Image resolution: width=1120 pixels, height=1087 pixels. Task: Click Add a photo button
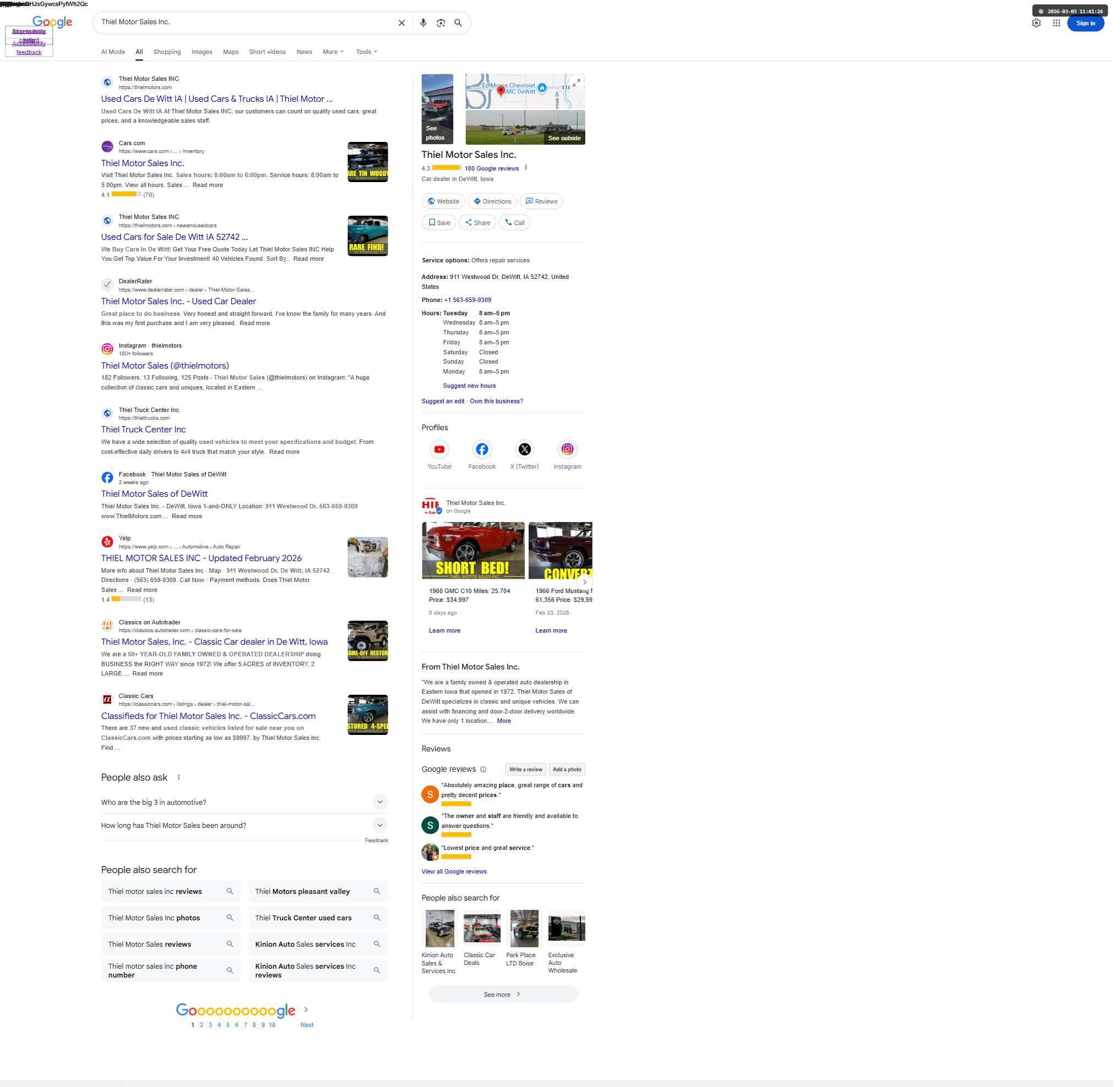pyautogui.click(x=567, y=769)
